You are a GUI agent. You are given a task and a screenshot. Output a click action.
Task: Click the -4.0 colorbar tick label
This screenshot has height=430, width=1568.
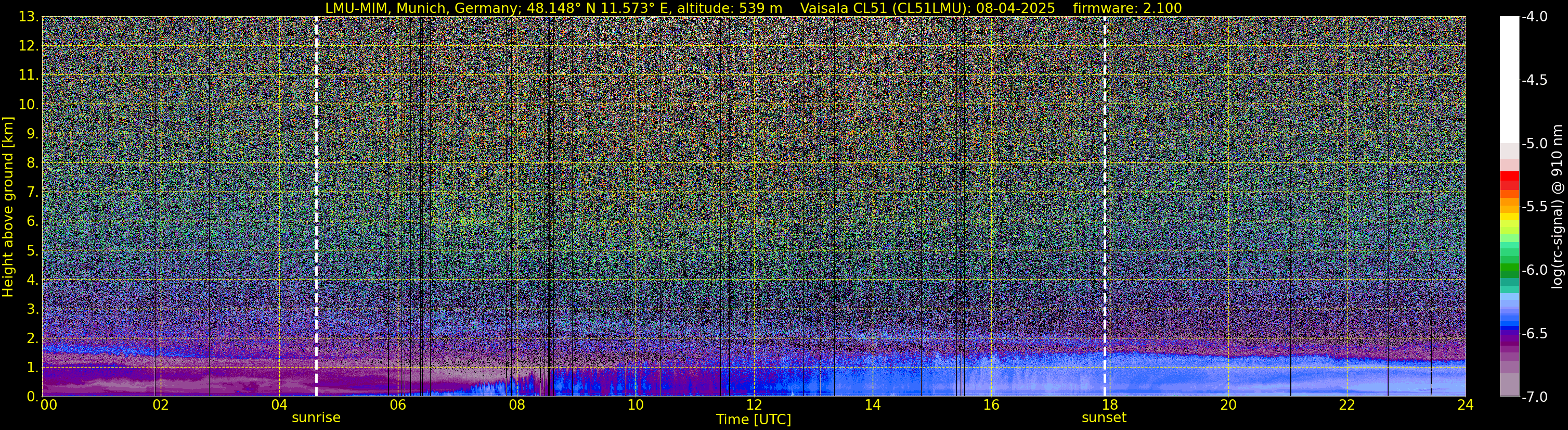pyautogui.click(x=1534, y=17)
